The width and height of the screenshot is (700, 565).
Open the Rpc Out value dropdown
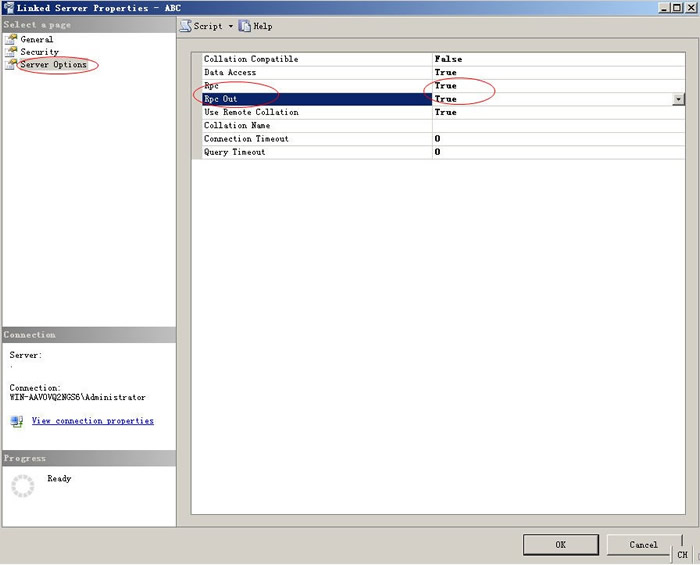(x=679, y=99)
